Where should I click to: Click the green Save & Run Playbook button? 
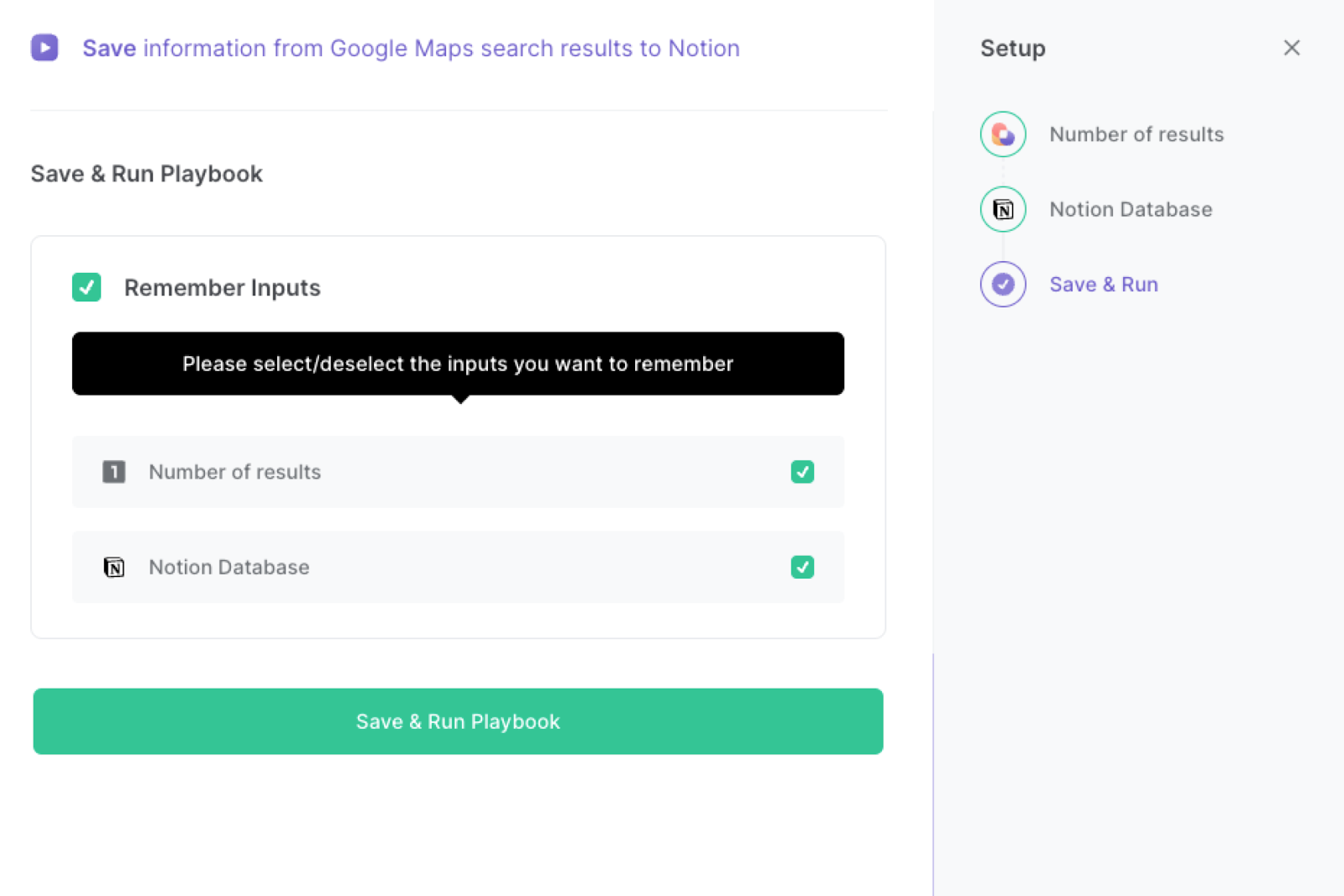458,721
